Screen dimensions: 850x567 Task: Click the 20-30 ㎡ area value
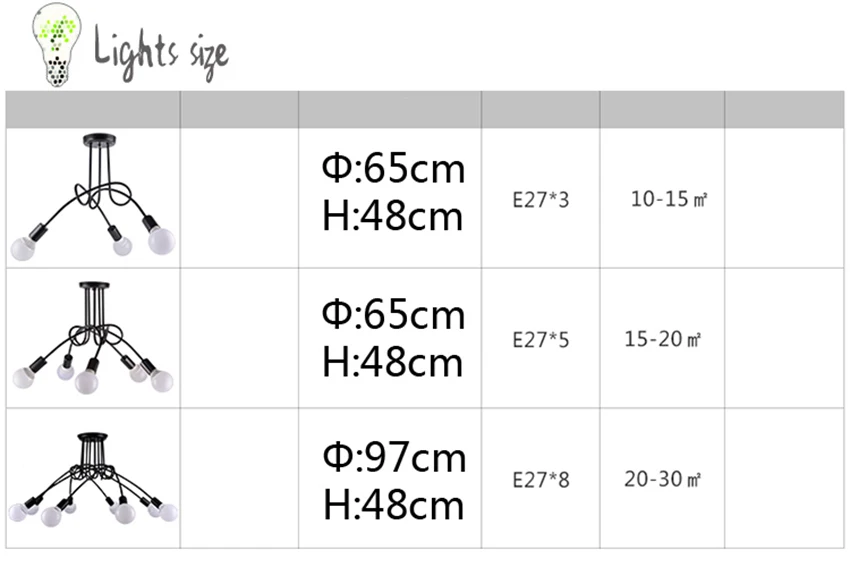664,479
